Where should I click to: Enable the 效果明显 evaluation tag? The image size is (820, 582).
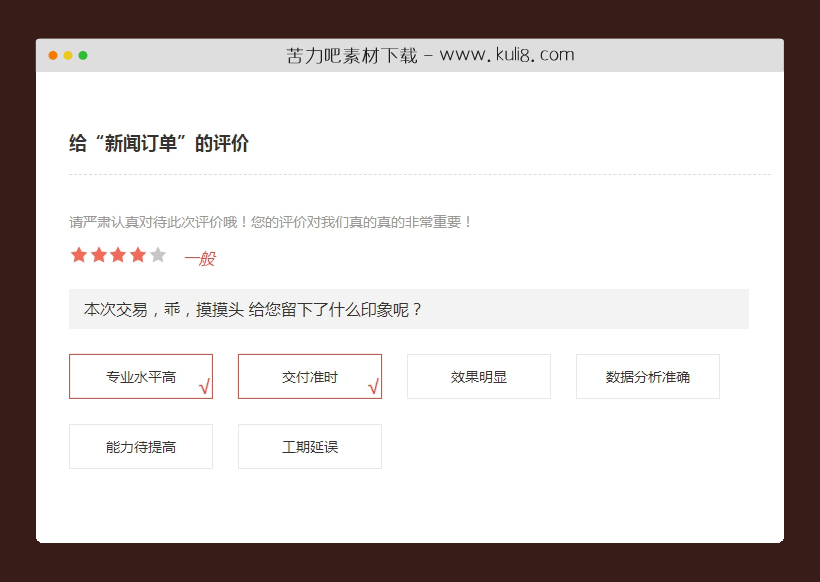[x=478, y=376]
